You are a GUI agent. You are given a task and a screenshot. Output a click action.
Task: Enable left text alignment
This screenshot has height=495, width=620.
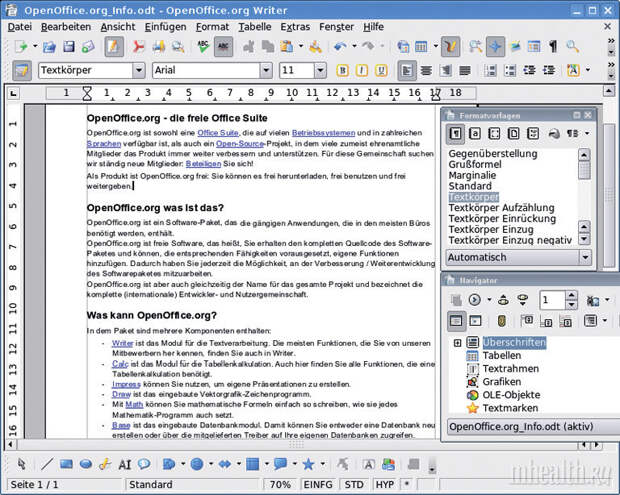click(406, 70)
